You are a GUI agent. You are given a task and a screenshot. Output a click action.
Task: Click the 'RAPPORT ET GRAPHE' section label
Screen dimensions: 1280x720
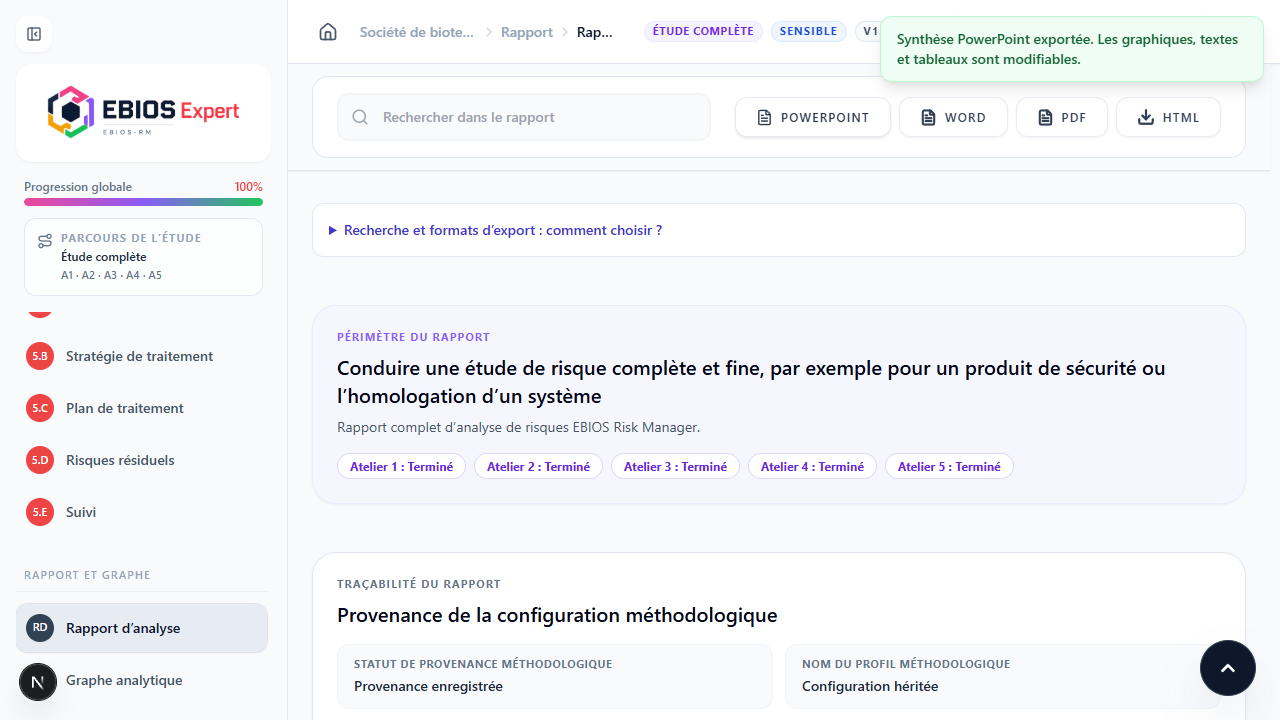[x=87, y=575]
